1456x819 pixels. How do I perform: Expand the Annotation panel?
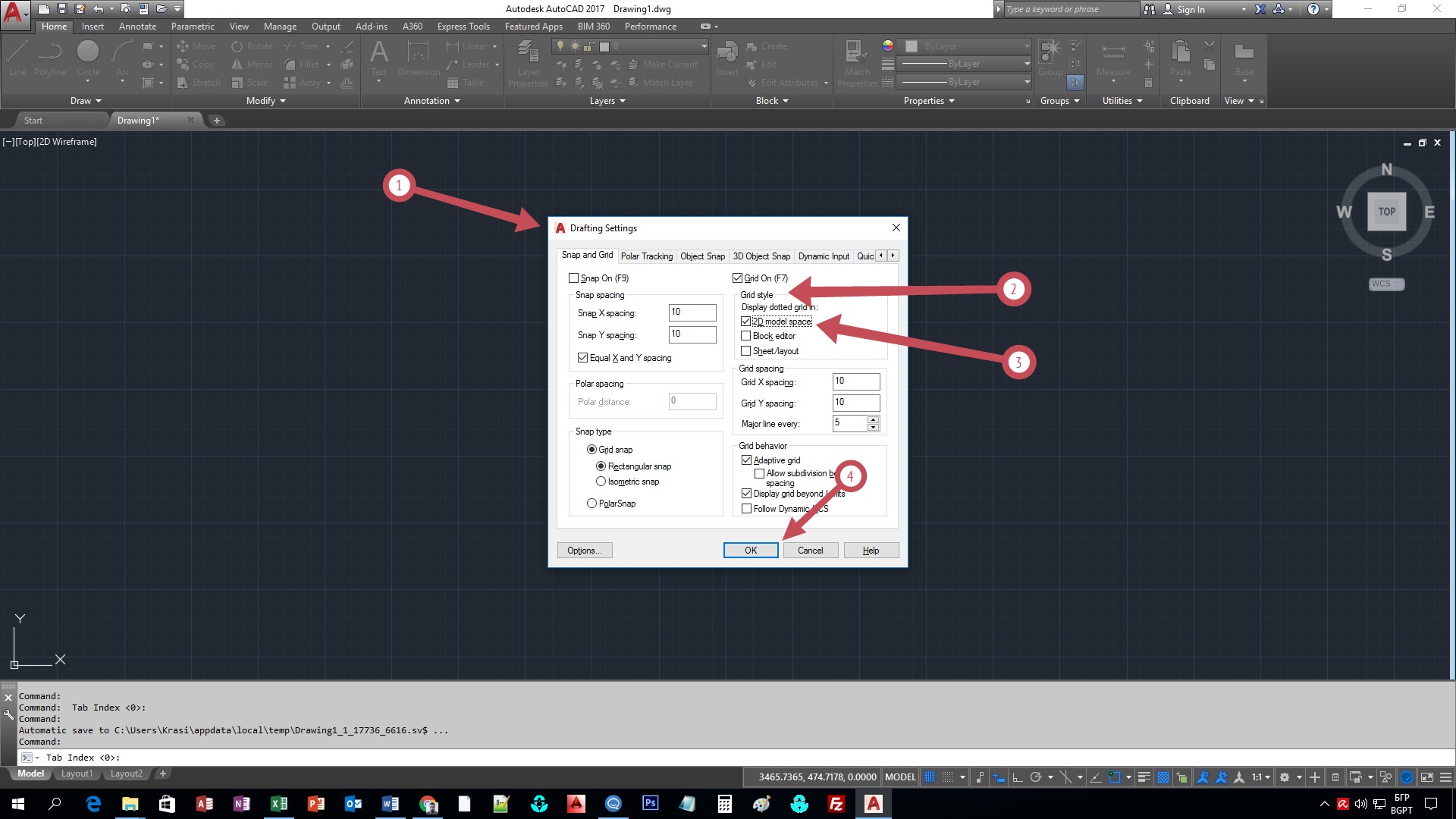click(x=432, y=101)
